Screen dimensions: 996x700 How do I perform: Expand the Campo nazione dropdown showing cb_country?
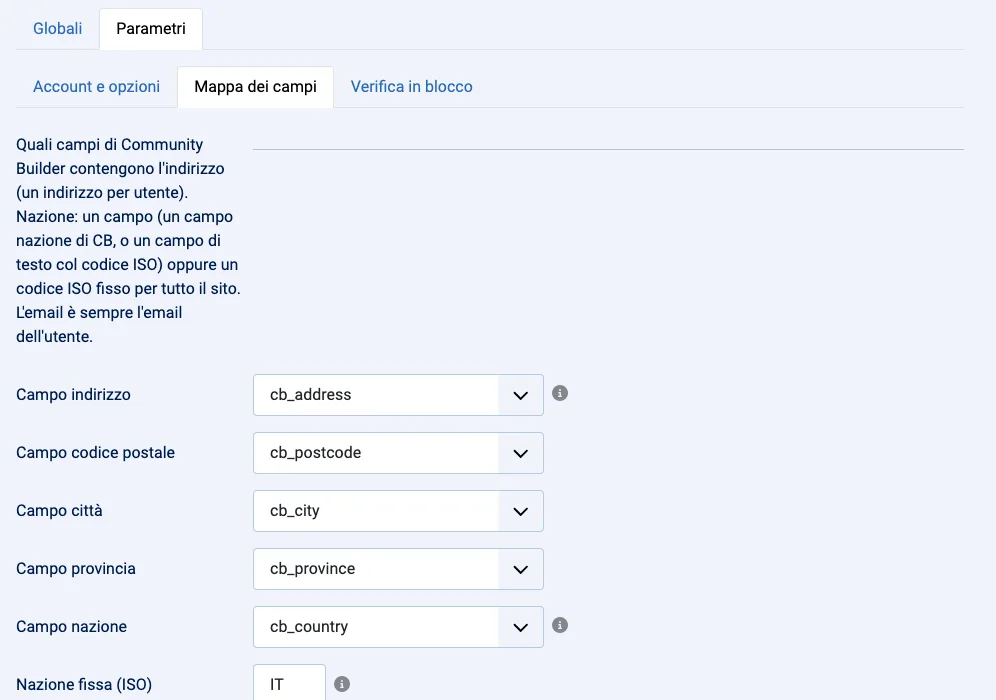(x=398, y=627)
